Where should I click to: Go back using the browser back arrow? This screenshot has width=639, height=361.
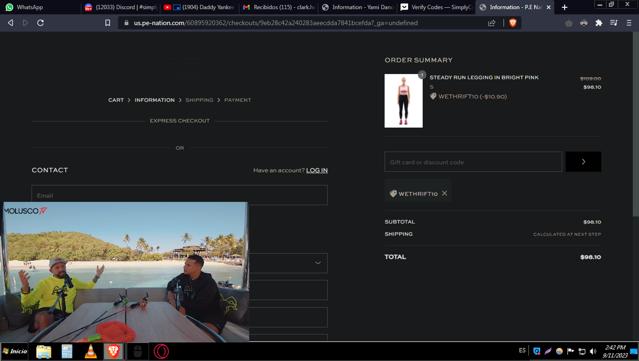(x=11, y=23)
